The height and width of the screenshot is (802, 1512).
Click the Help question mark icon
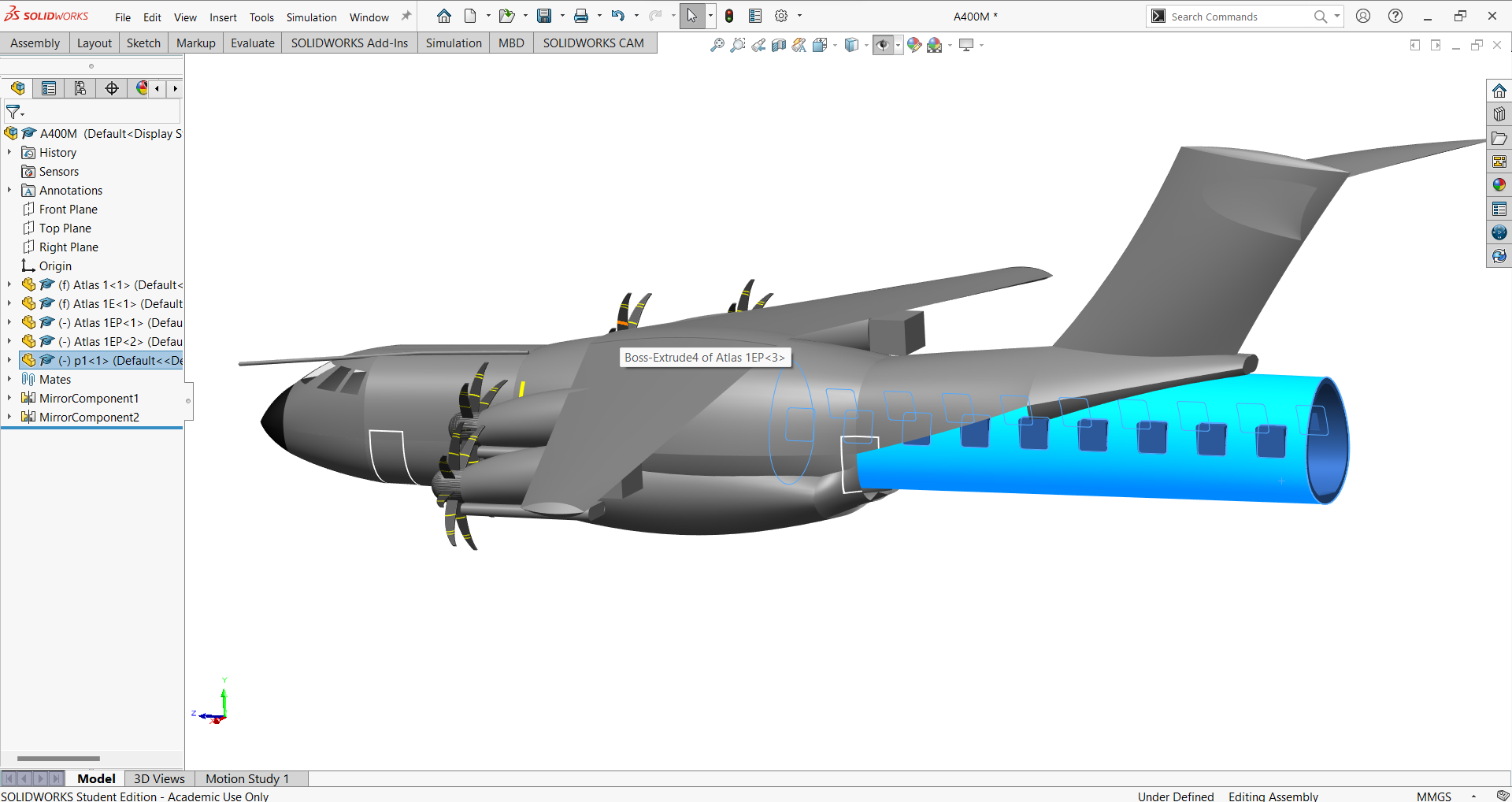coord(1395,16)
